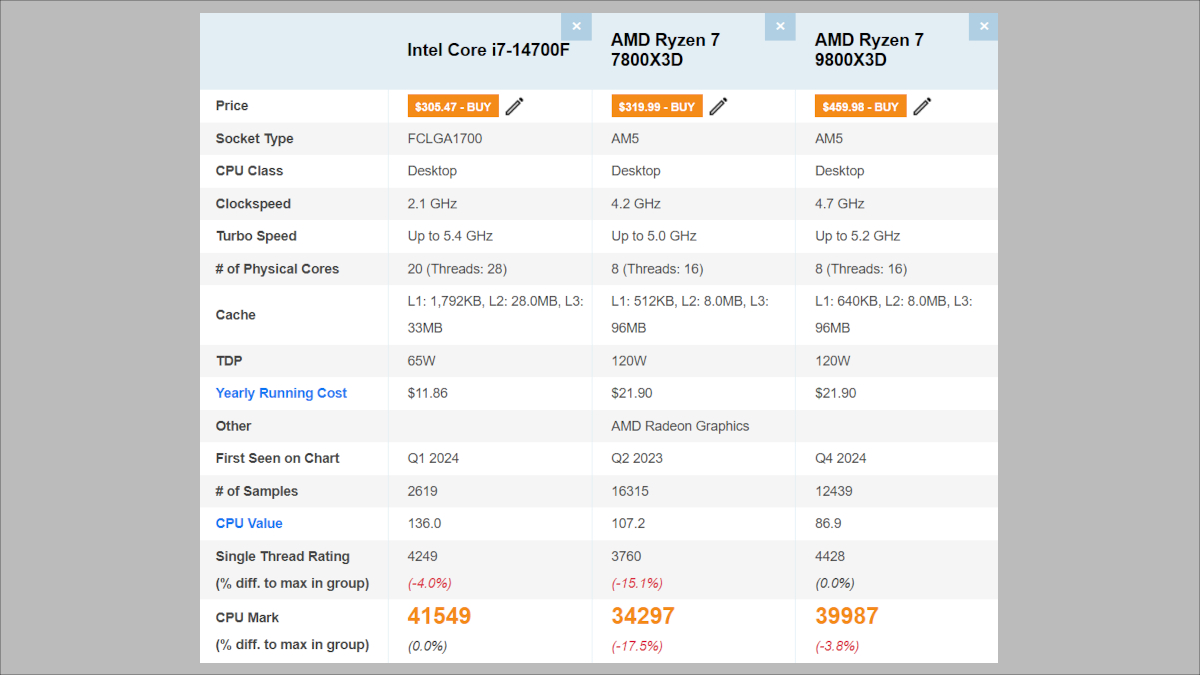Remove AMD Ryzen 7 7800X3D column
1200x675 pixels.
click(780, 27)
